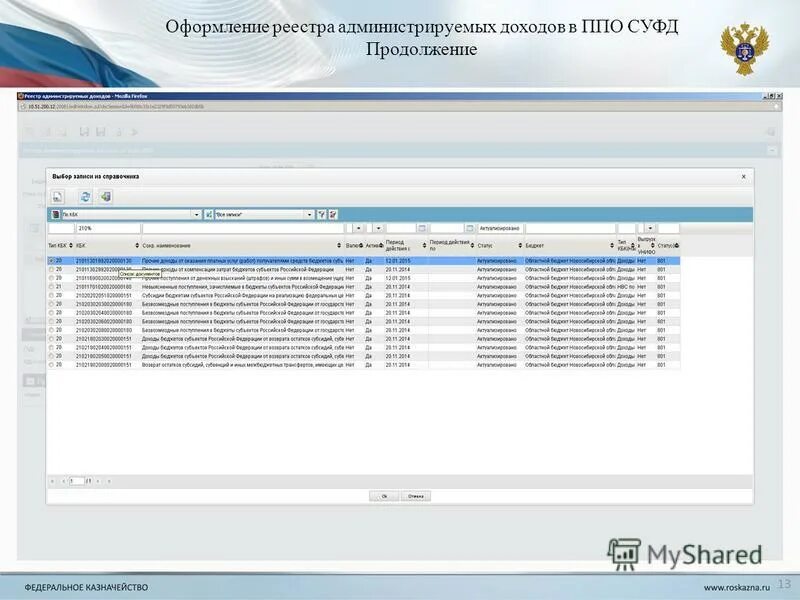Go to last page in pager
This screenshot has height=600, width=800.
pyautogui.click(x=109, y=481)
